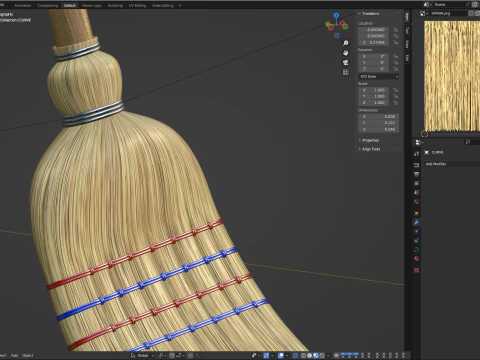This screenshot has height=360, width=480.
Task: Open the Output properties tab icon
Action: [x=416, y=174]
